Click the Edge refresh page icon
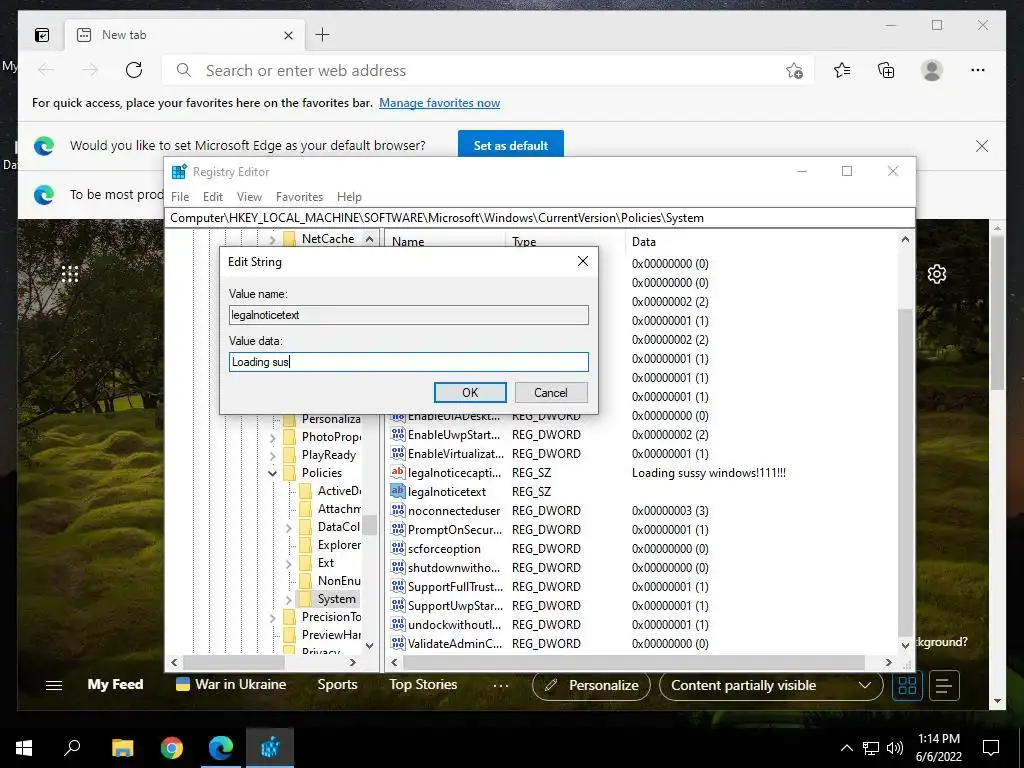The width and height of the screenshot is (1024, 768). click(x=134, y=70)
